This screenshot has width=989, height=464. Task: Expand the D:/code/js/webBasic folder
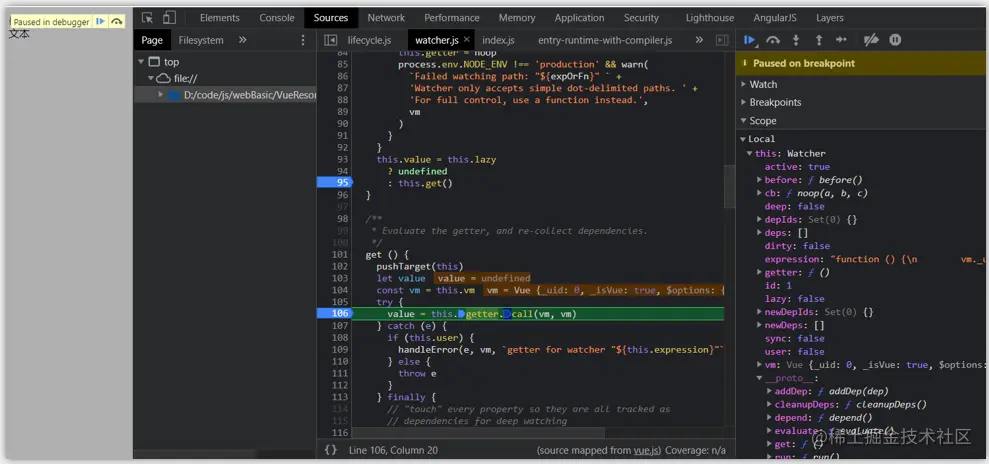tap(161, 95)
